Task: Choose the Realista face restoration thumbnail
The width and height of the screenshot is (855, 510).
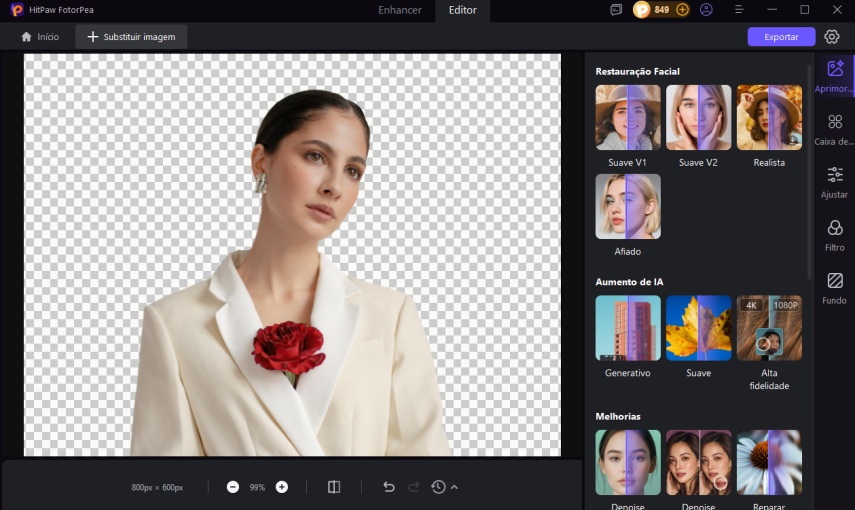Action: coord(769,118)
